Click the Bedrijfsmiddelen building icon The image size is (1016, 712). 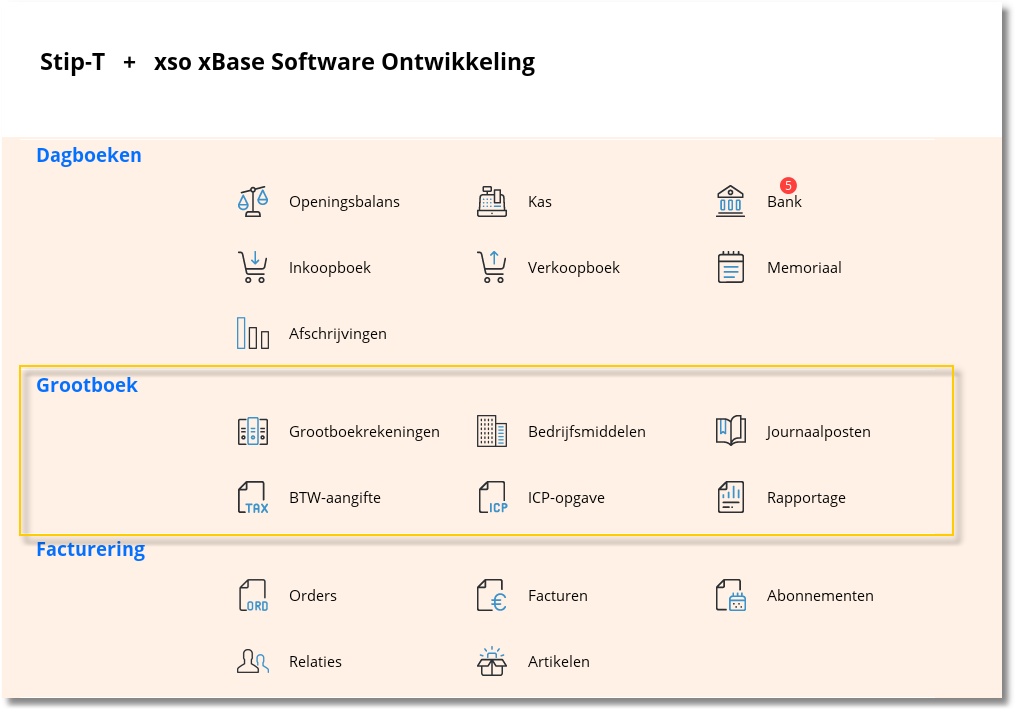click(x=492, y=432)
